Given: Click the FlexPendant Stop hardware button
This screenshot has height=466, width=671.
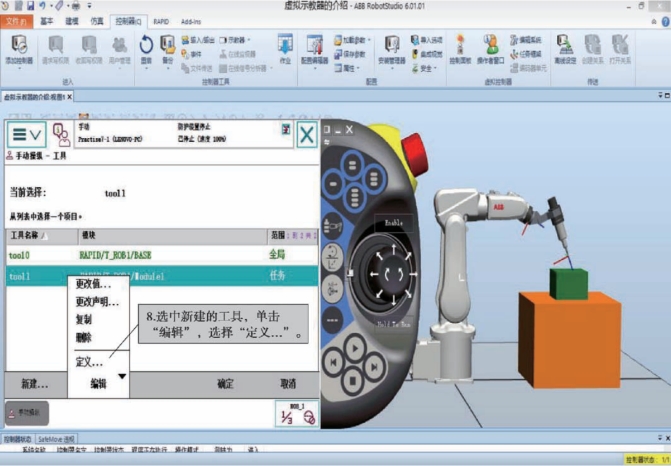Looking at the screenshot, I should click(353, 380).
